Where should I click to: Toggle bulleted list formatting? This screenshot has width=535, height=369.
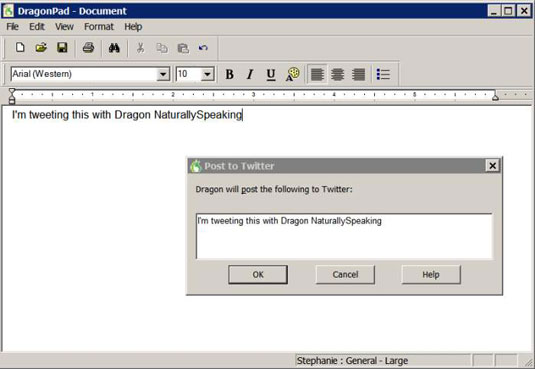pyautogui.click(x=383, y=74)
